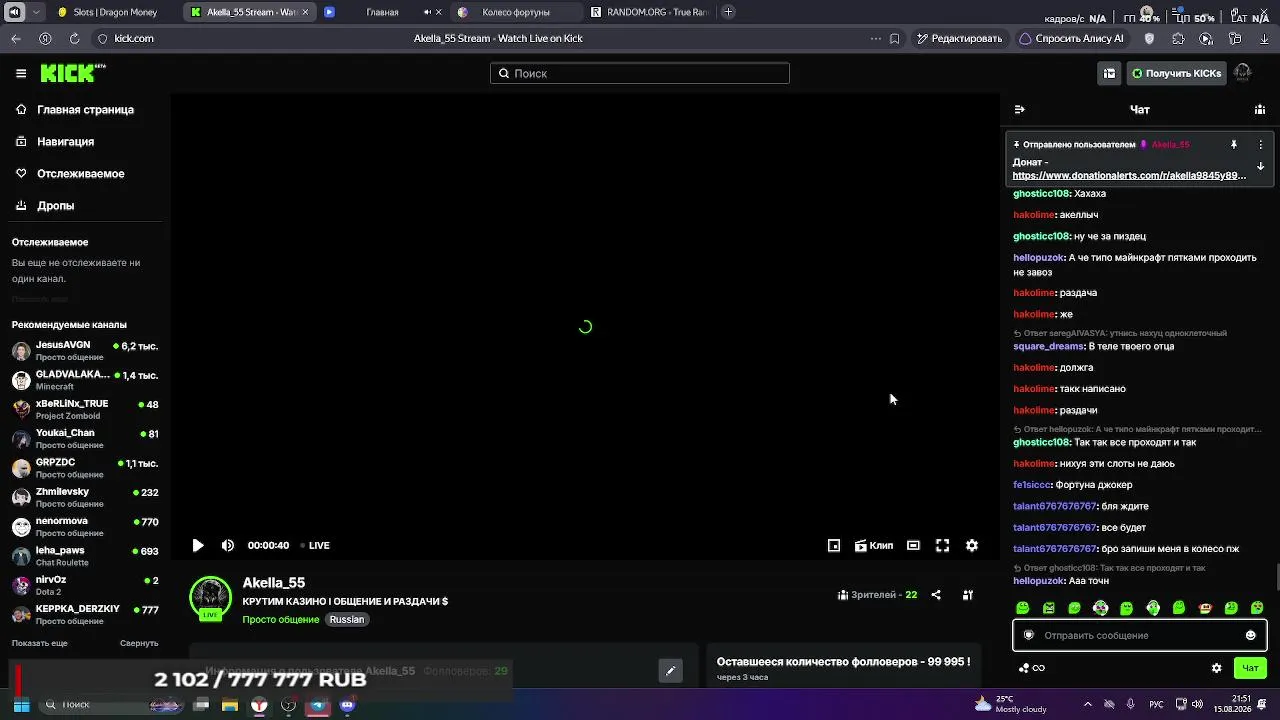Open 'Навигация' in the sidebar
1280x720 pixels.
[56, 142]
